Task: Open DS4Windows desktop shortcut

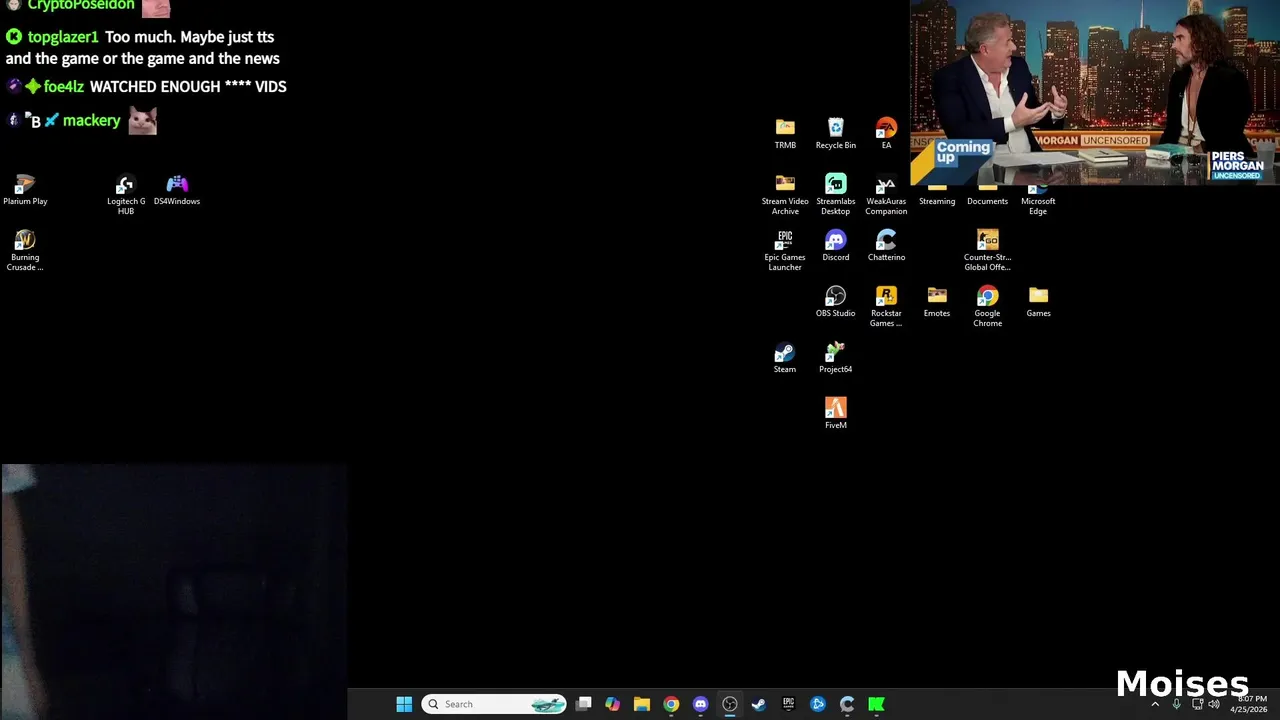Action: [177, 189]
